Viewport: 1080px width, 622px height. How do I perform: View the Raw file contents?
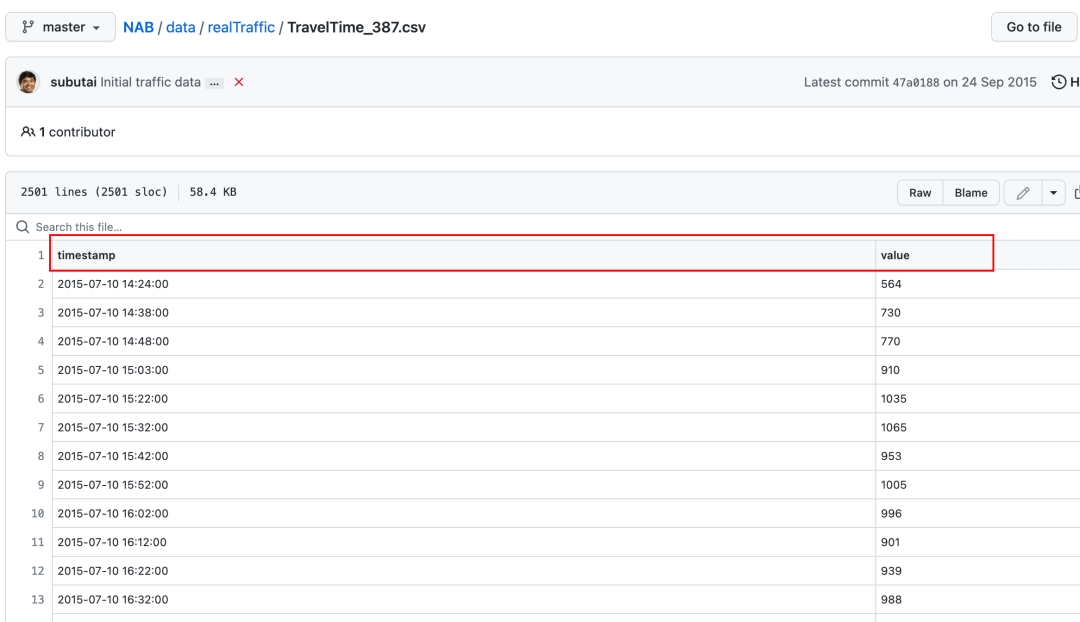[920, 193]
